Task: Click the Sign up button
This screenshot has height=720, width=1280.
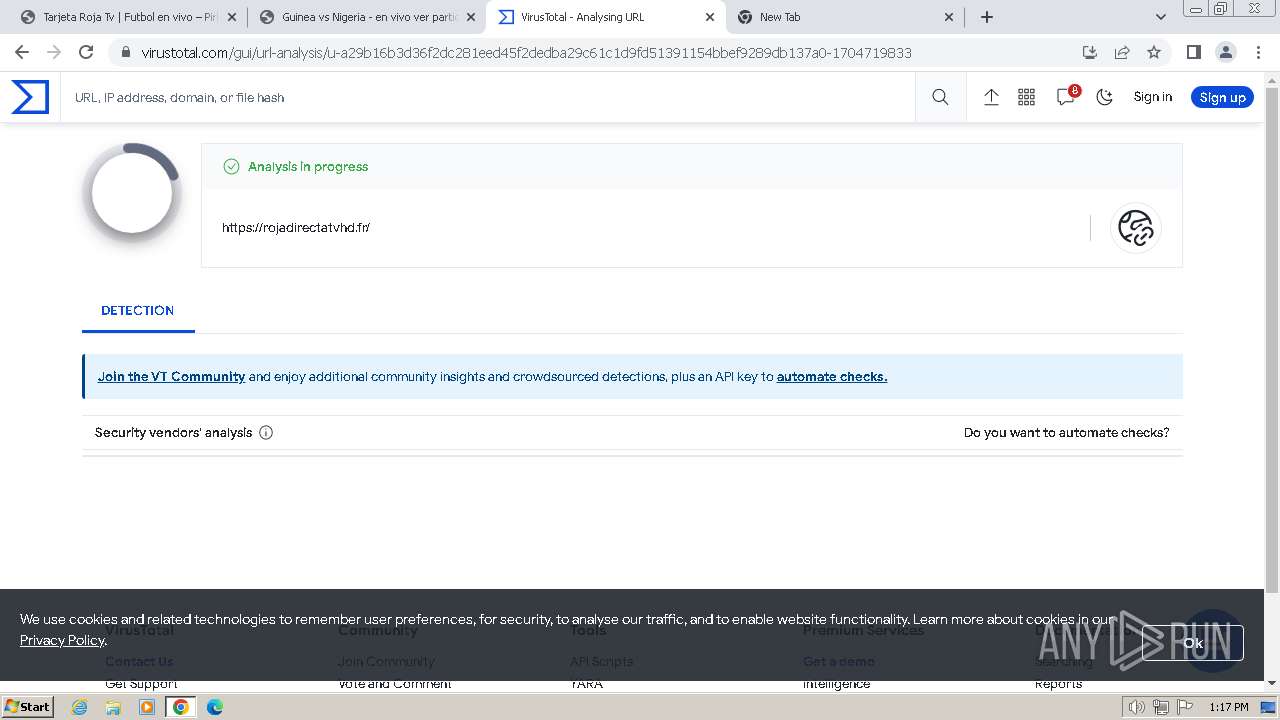Action: click(1222, 97)
